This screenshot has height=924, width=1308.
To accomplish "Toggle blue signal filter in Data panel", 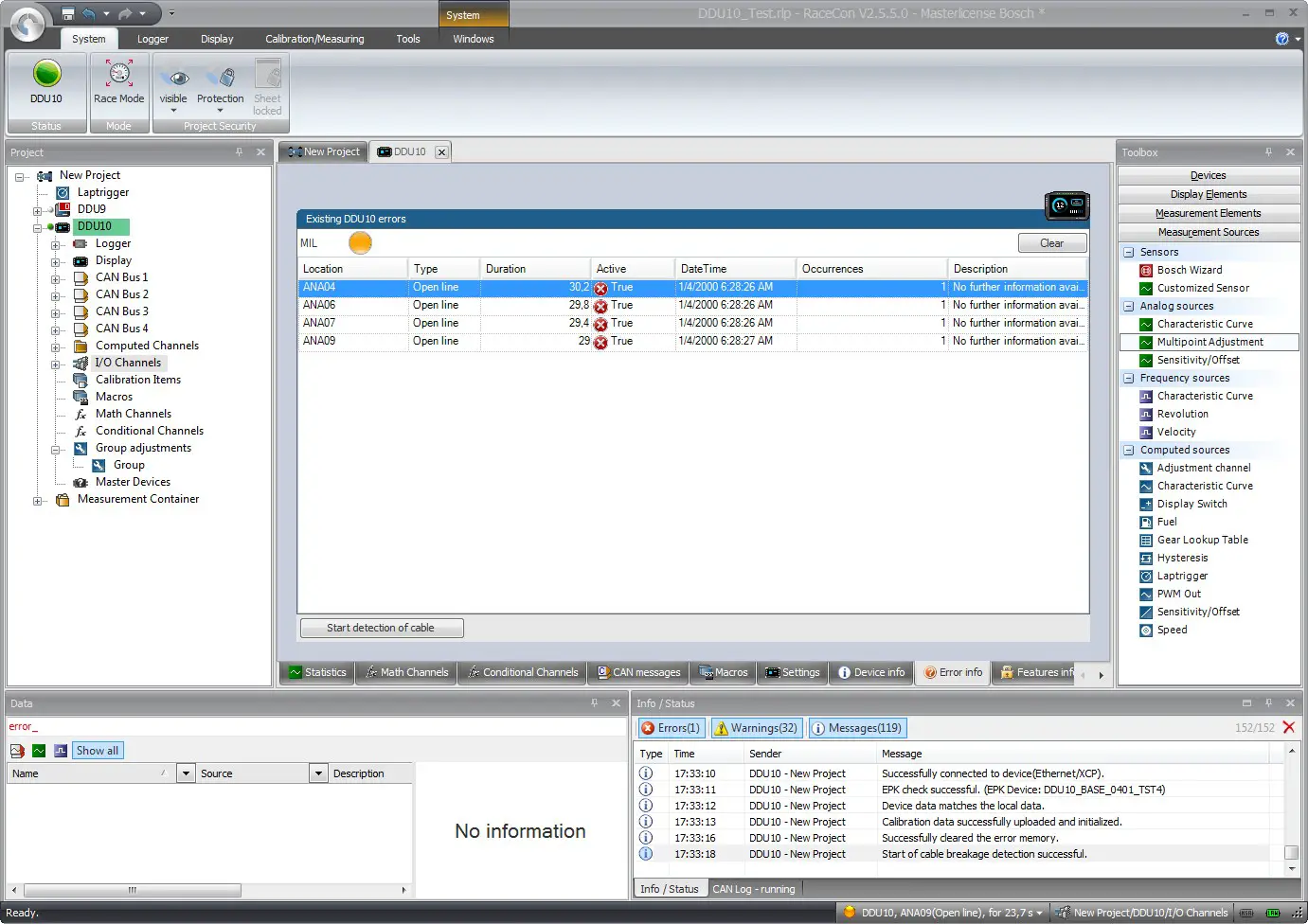I will 61,751.
